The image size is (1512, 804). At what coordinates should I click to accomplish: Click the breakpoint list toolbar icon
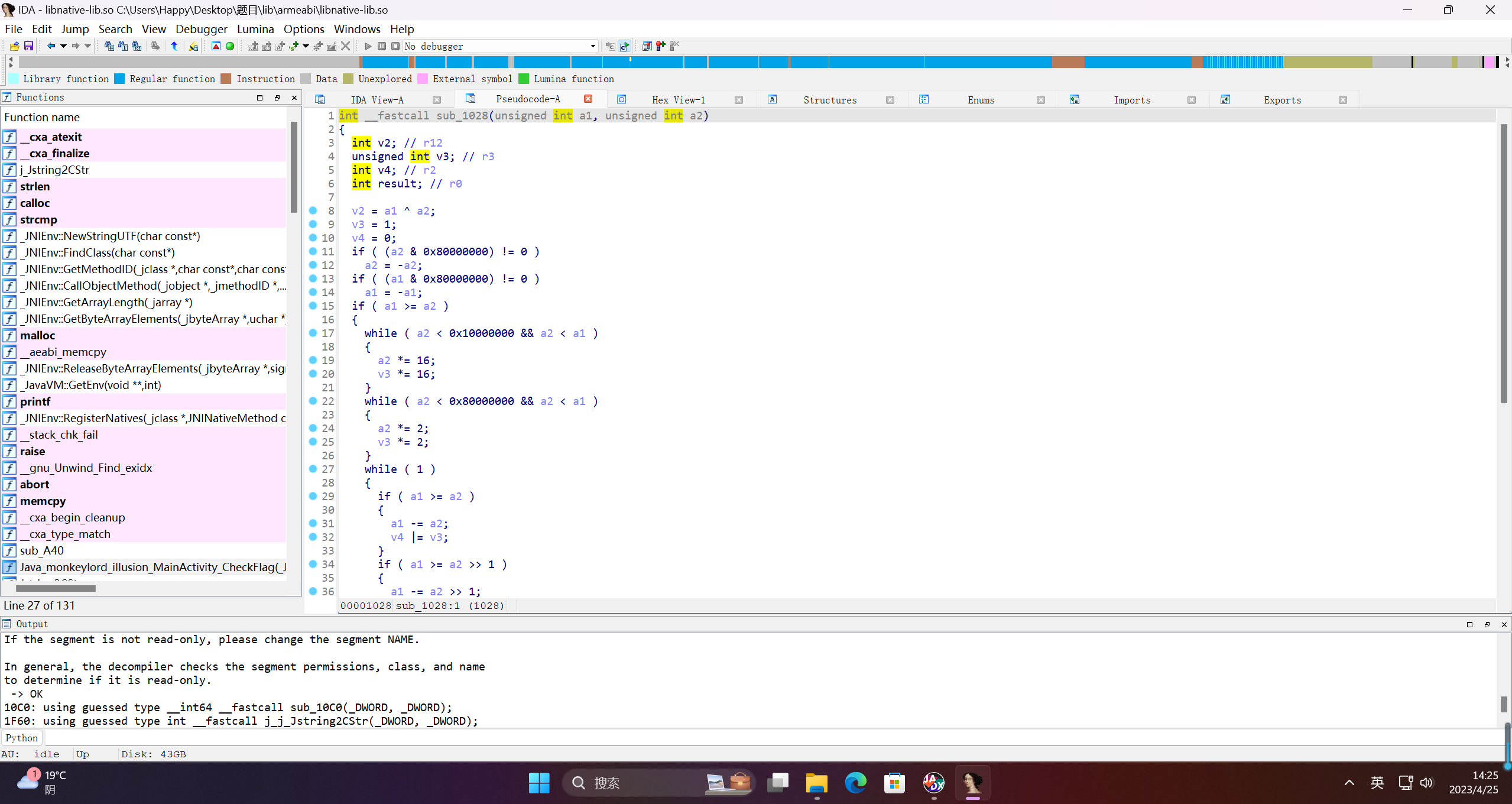[x=647, y=46]
